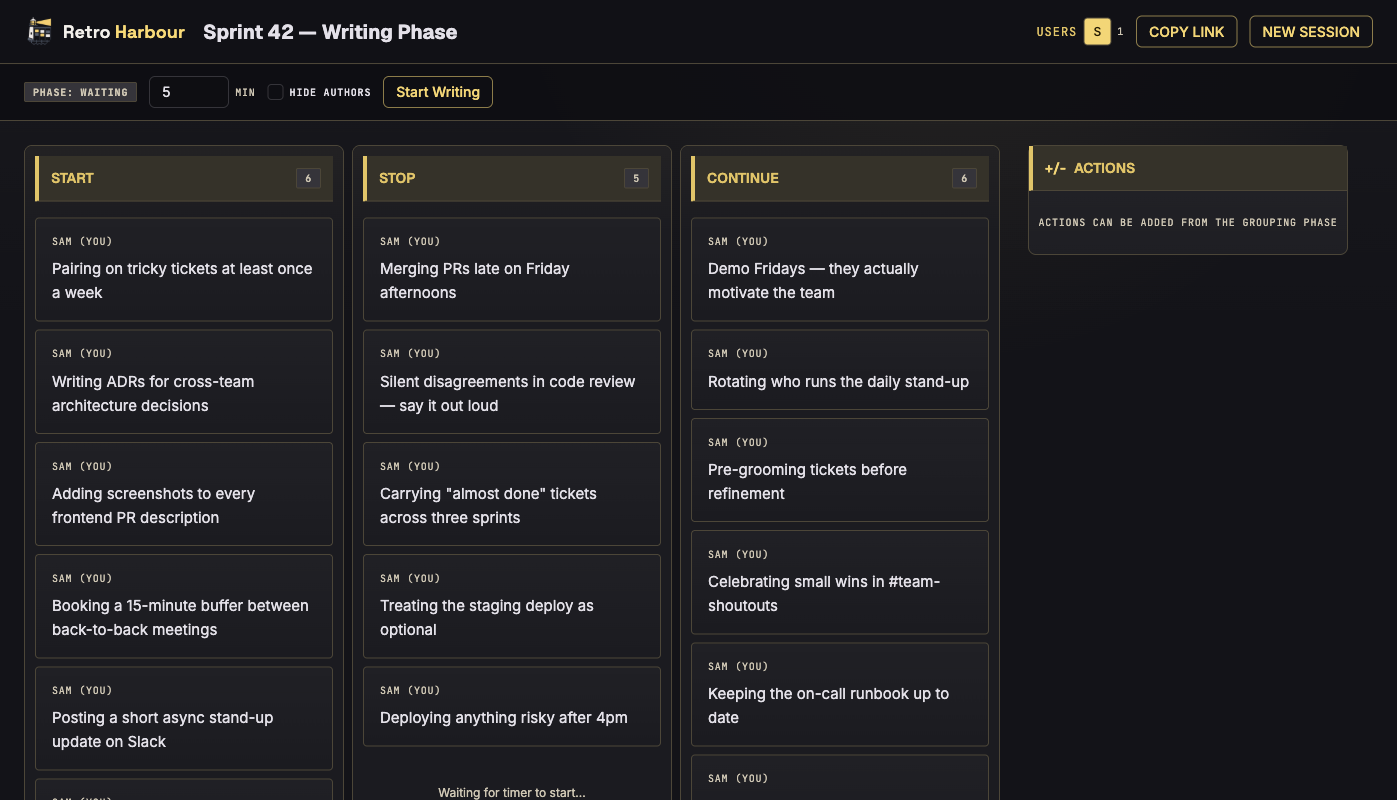The height and width of the screenshot is (800, 1397).
Task: Select card "Demo Fridays — they actually motivate the team"
Action: coord(840,269)
